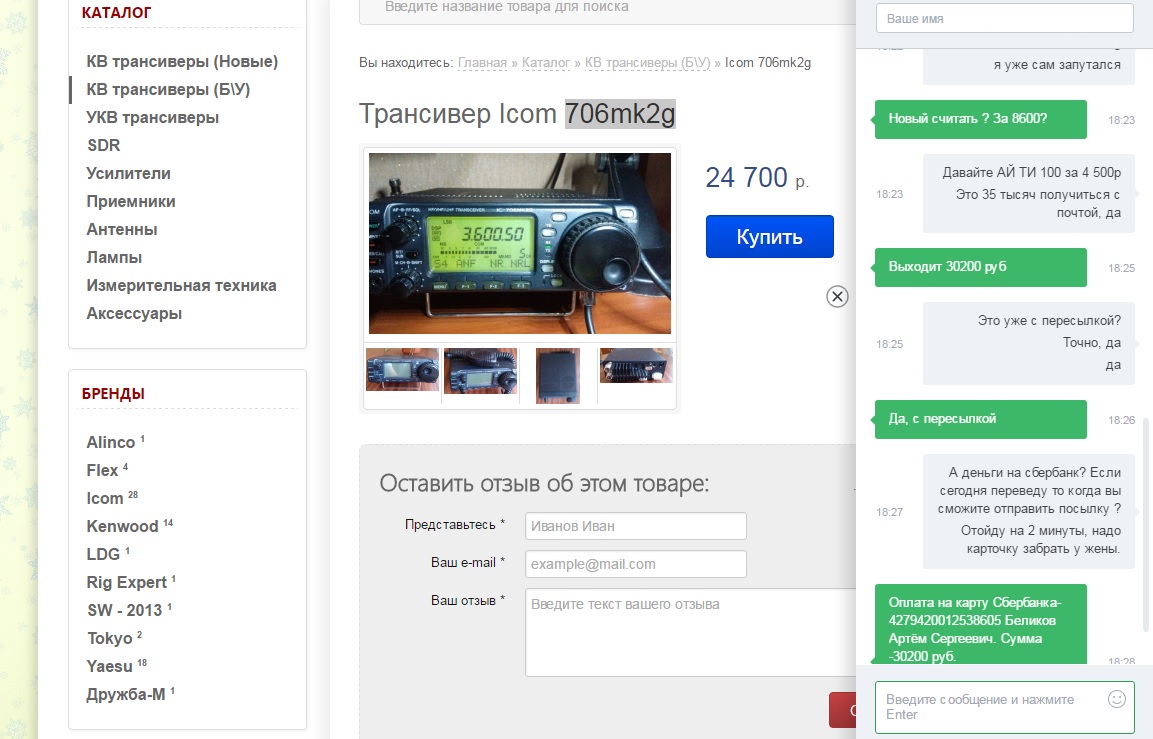Click the Ваш отзыв text area
This screenshot has width=1153, height=739.
tap(691, 632)
